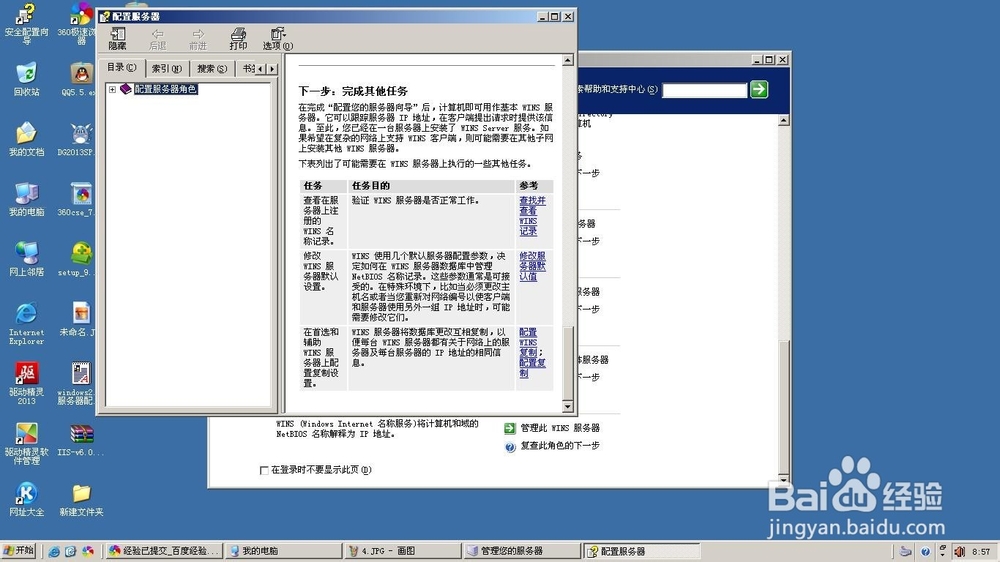Click the tab strip right scroll arrow
Screen dimensions: 1000x562
[272, 69]
